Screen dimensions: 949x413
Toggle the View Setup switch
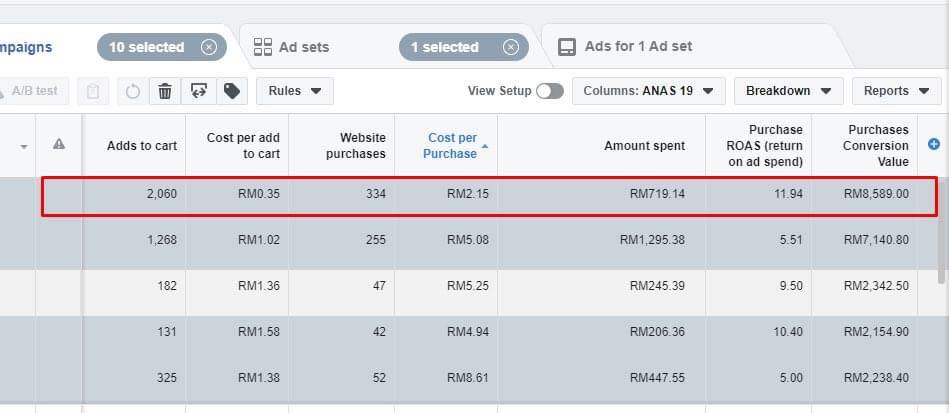[x=549, y=91]
